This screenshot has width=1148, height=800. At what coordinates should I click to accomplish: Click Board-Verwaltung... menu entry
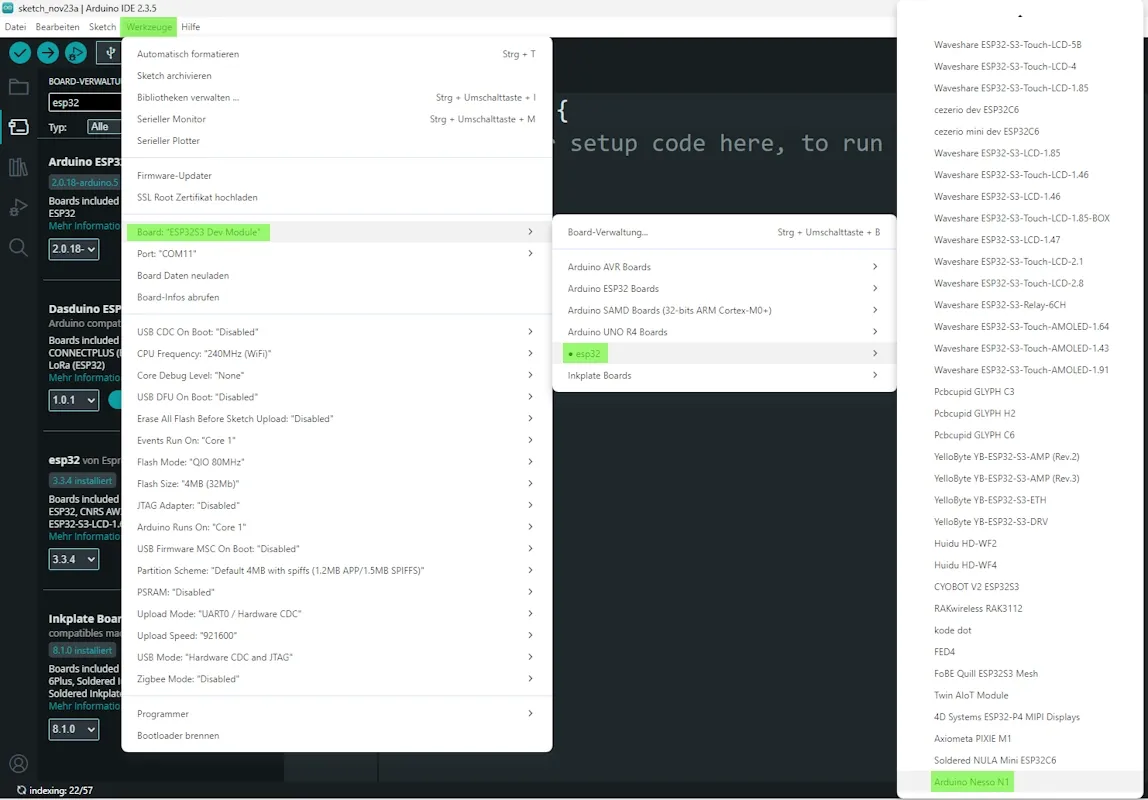[x=608, y=232]
